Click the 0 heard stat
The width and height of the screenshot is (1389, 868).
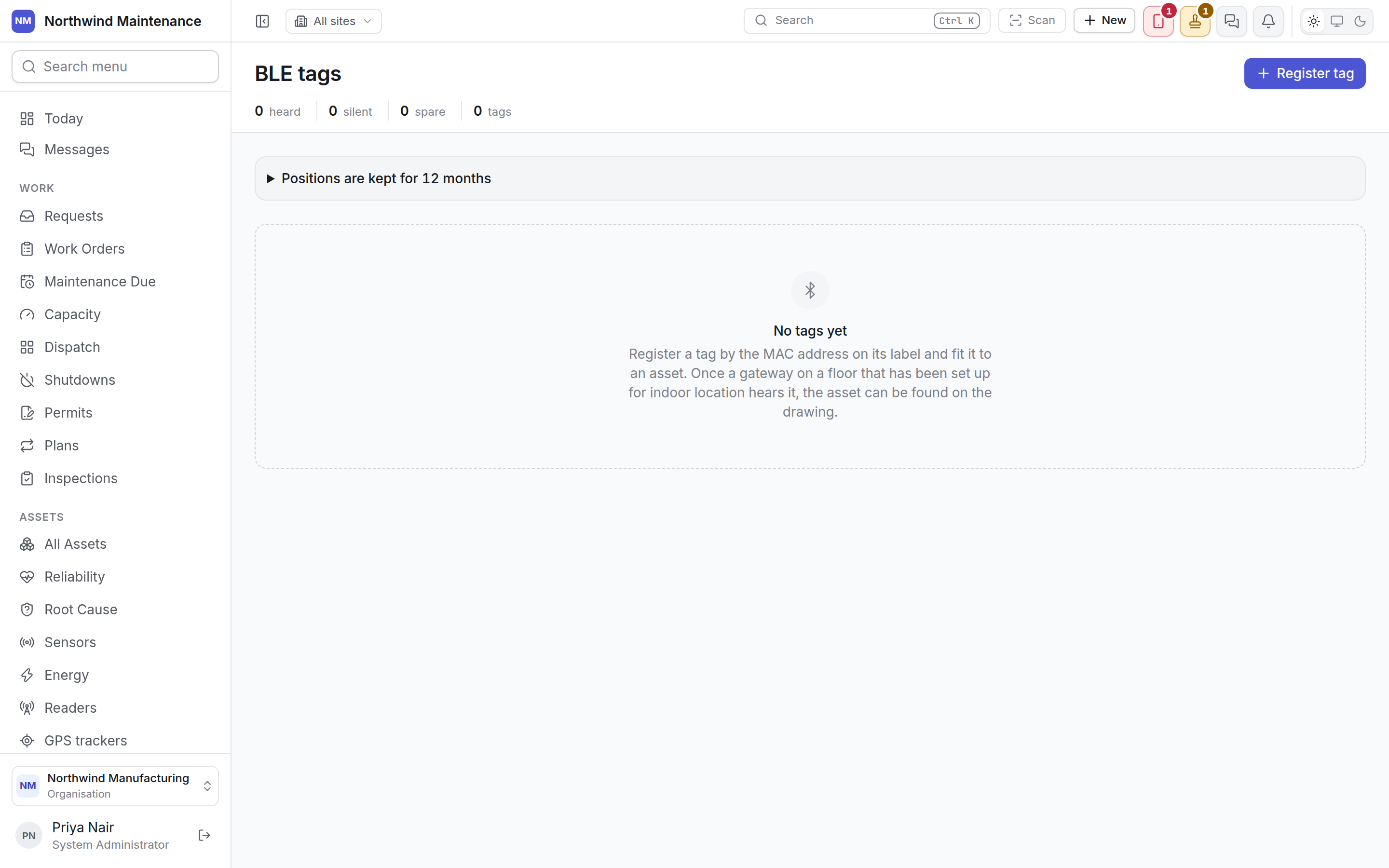coord(278,111)
